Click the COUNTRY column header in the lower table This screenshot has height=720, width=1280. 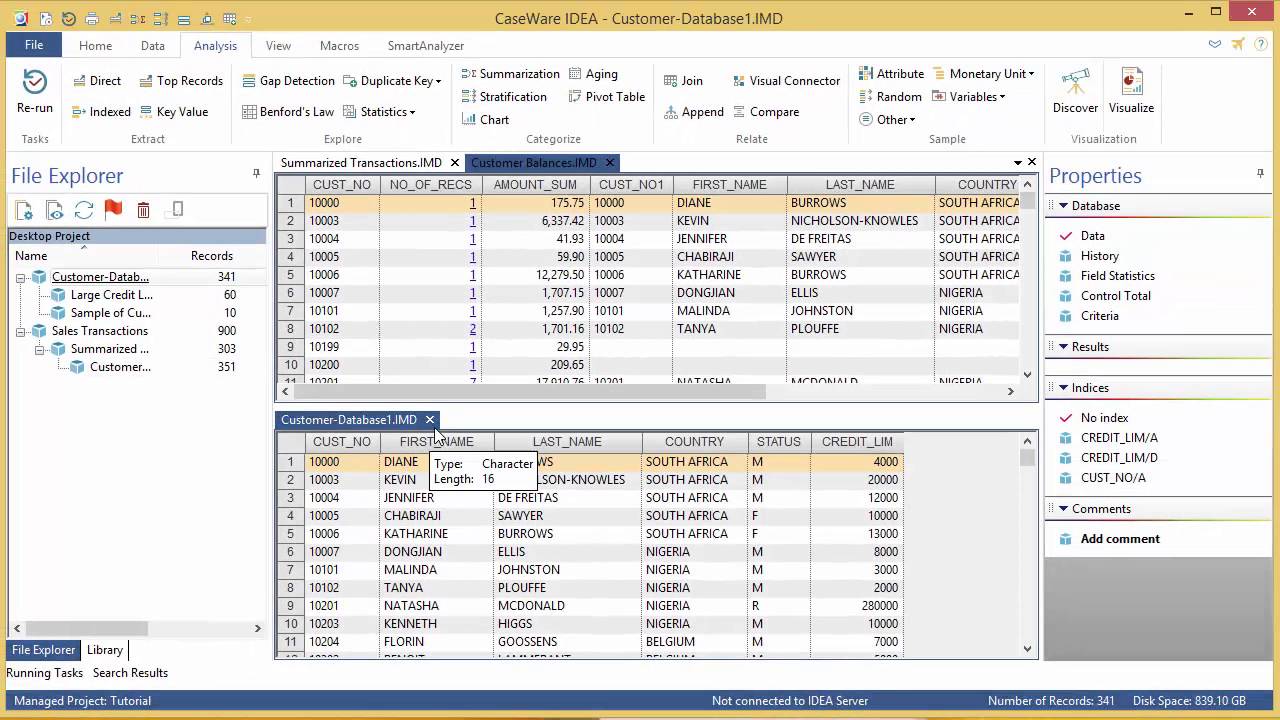(695, 442)
